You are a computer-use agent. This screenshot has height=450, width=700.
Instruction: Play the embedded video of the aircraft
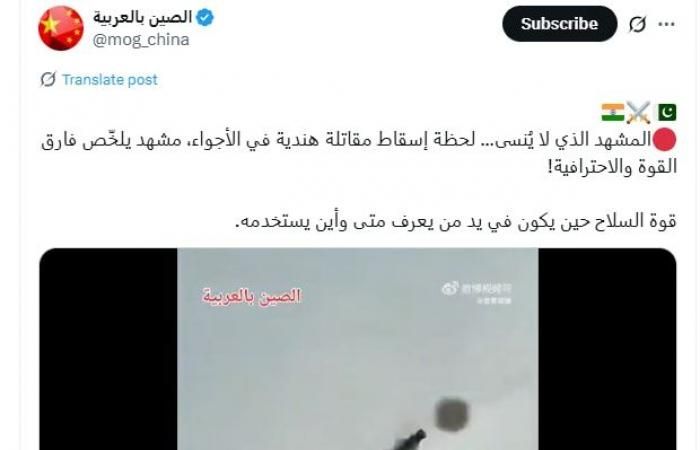point(358,349)
